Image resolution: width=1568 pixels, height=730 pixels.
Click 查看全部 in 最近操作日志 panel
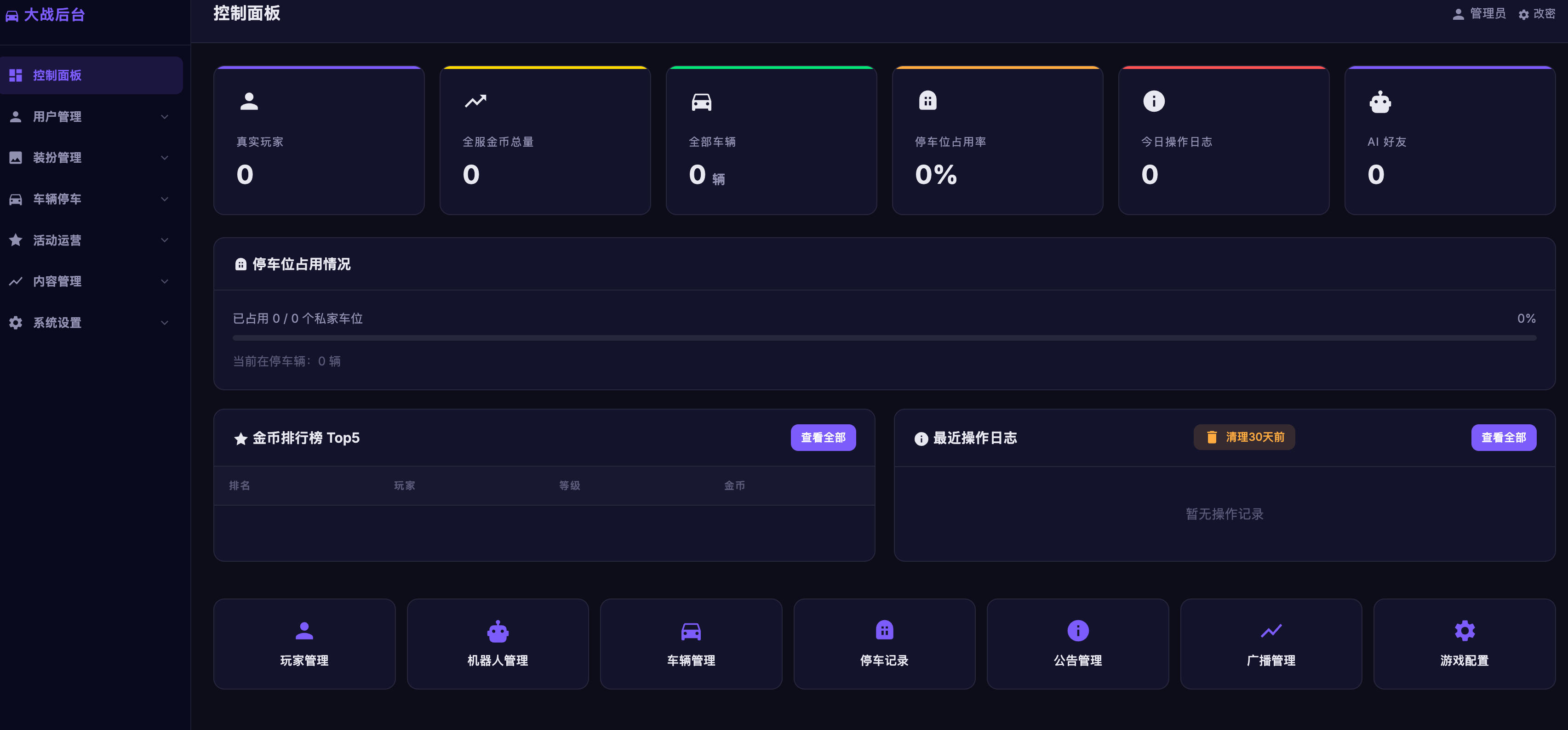coord(1504,437)
